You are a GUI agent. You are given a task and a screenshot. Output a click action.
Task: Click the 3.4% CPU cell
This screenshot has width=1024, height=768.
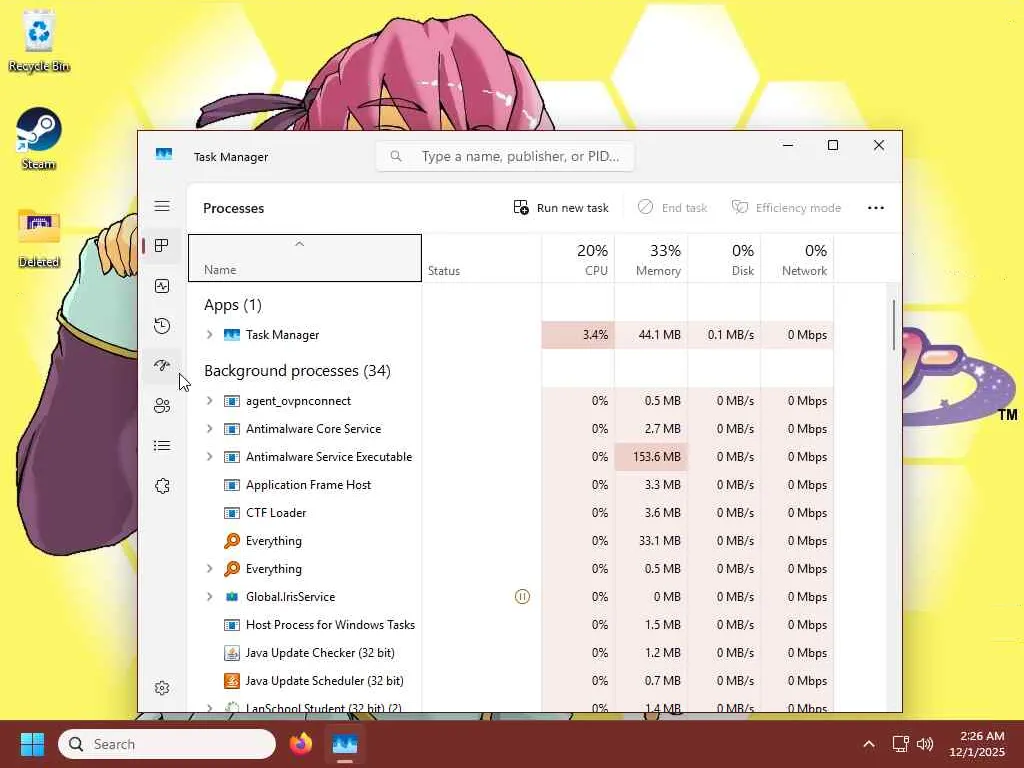tap(578, 334)
